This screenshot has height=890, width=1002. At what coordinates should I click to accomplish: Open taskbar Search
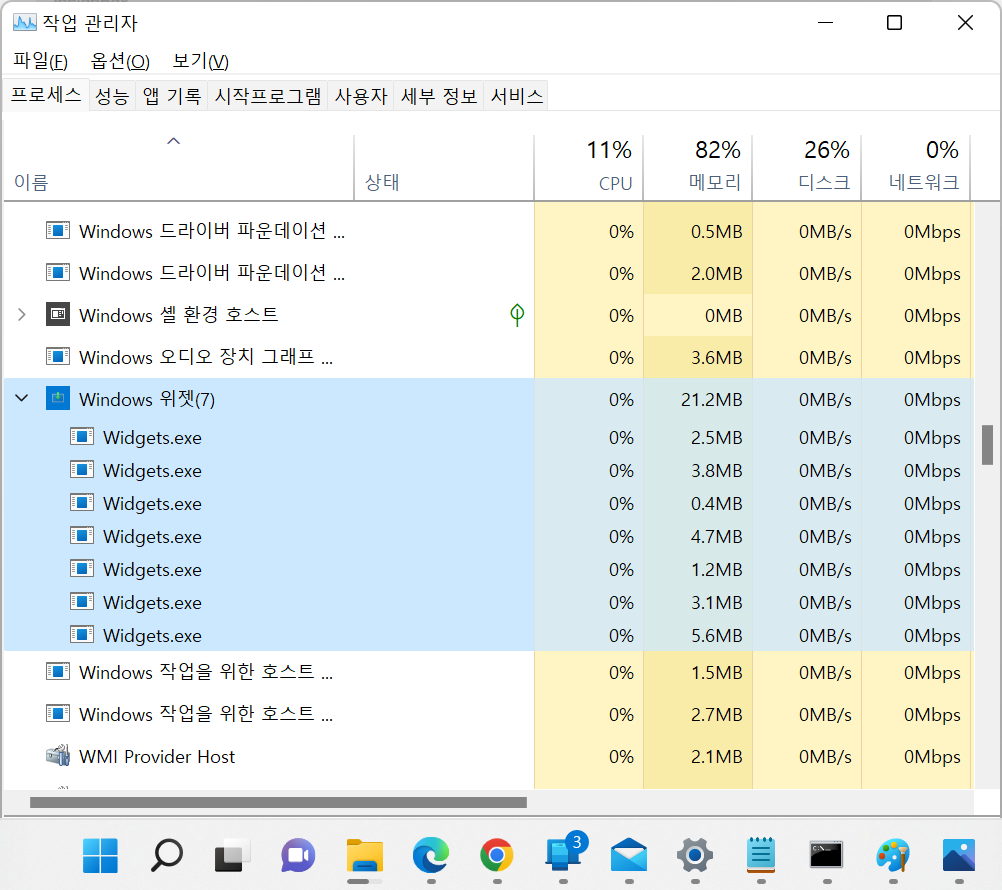pos(167,855)
